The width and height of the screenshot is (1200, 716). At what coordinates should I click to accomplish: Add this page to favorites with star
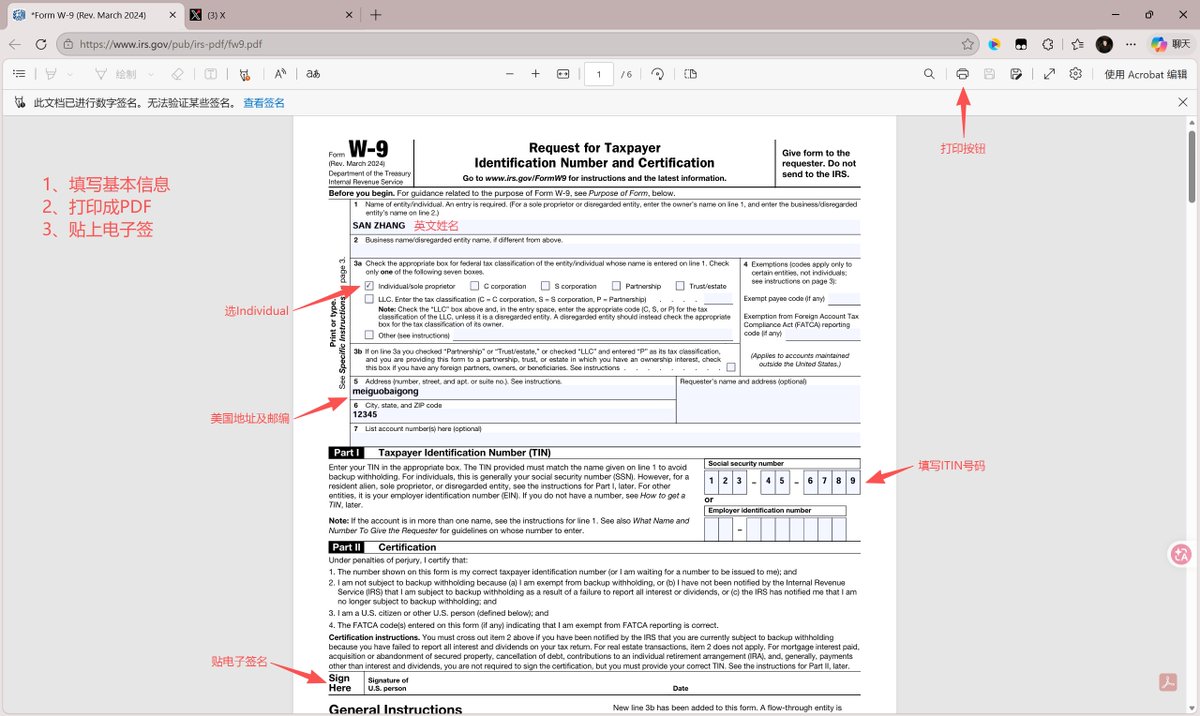(967, 44)
